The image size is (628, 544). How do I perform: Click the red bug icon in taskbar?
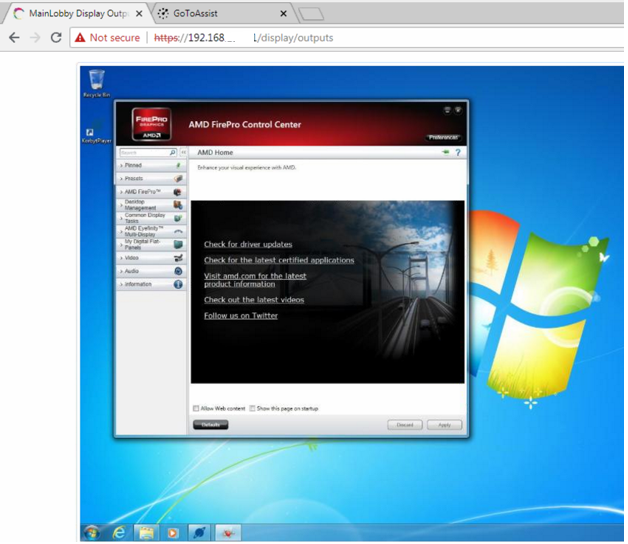228,533
